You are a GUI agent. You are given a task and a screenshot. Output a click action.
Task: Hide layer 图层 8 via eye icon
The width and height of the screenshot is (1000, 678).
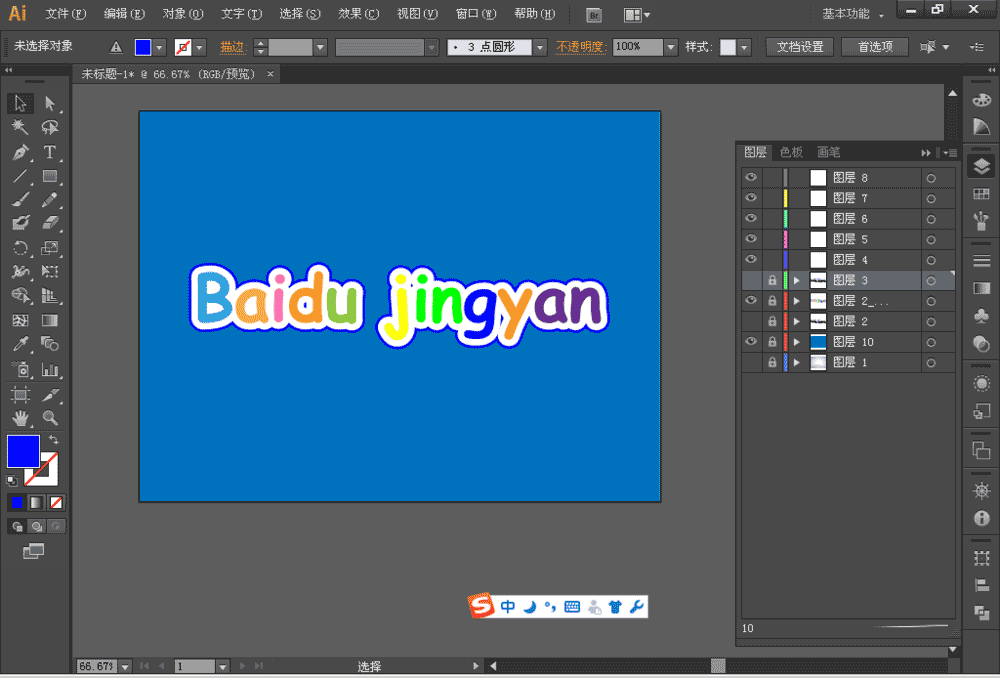[x=751, y=177]
